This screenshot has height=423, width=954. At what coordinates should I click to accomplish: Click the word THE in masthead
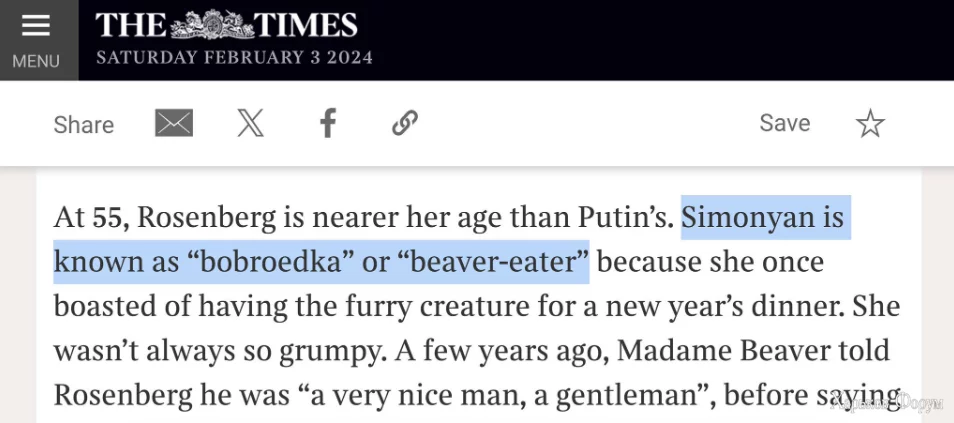point(131,26)
